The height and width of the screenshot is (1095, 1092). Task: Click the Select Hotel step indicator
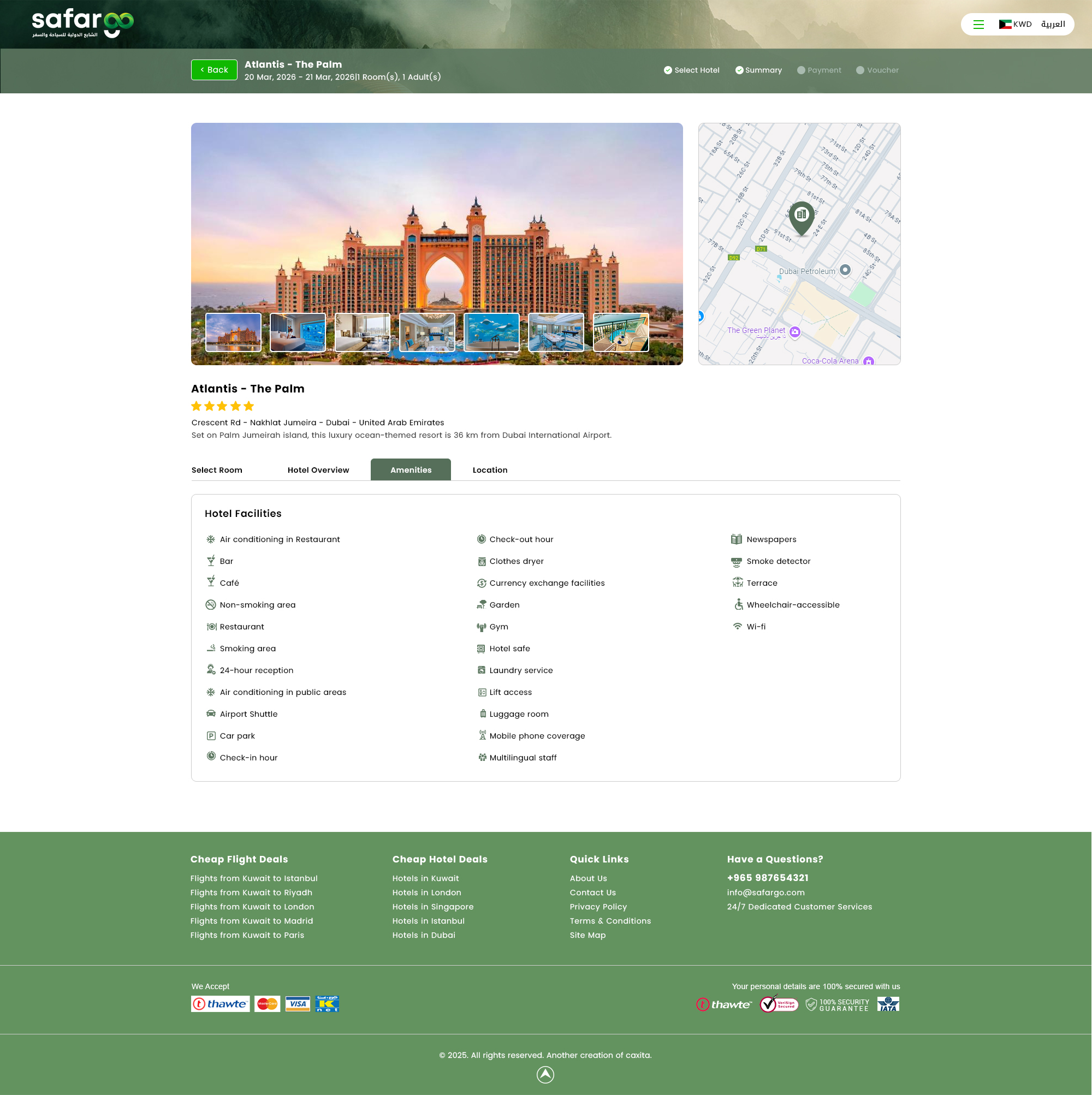pos(691,70)
